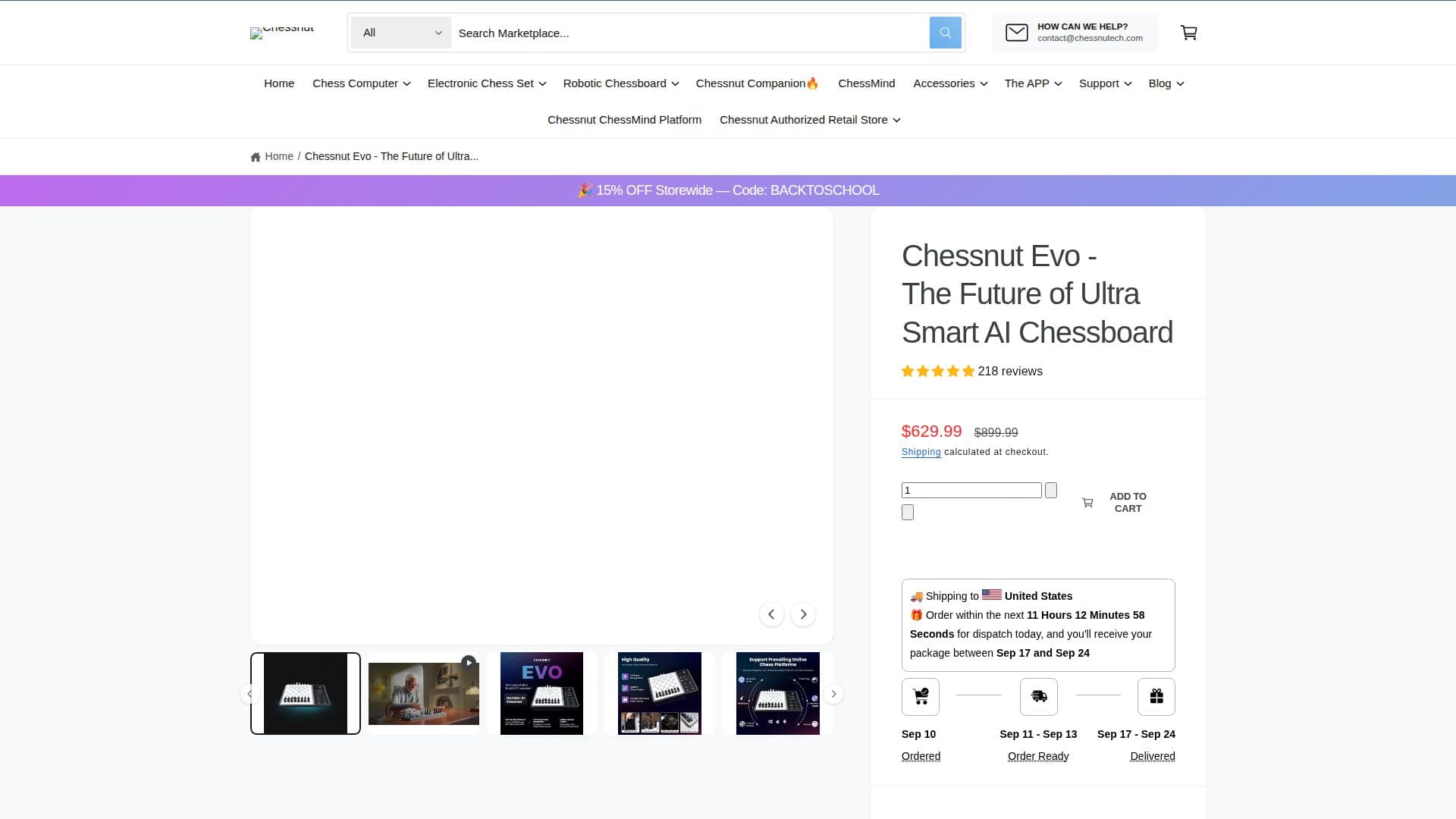Expand the Electronic Chess Set menu

487,83
